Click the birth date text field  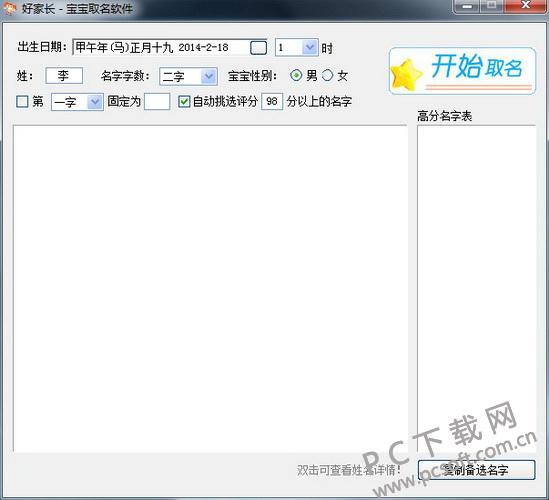click(161, 47)
